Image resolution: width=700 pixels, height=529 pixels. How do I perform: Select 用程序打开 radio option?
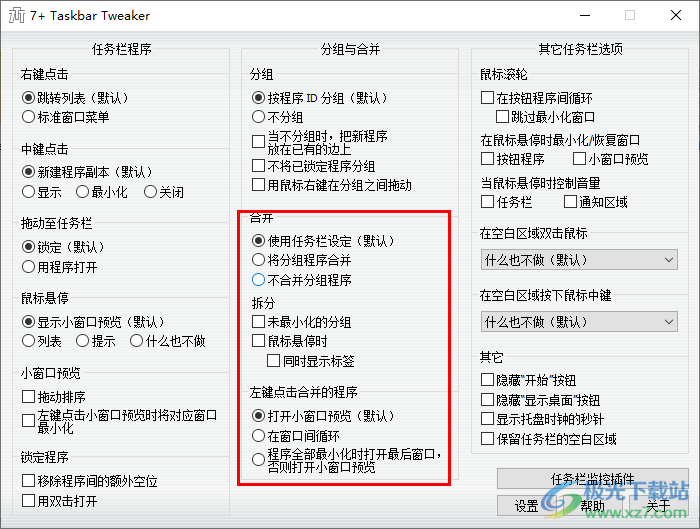pos(28,267)
